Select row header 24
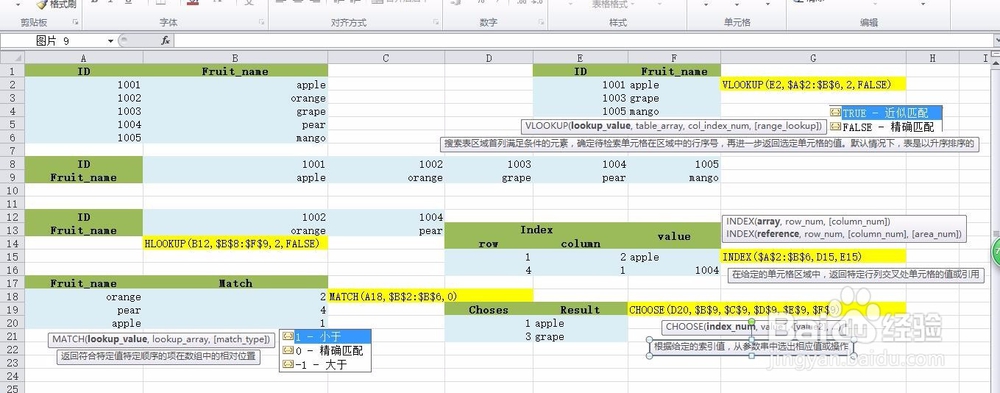Viewport: 1000px width, 393px height. pos(12,376)
